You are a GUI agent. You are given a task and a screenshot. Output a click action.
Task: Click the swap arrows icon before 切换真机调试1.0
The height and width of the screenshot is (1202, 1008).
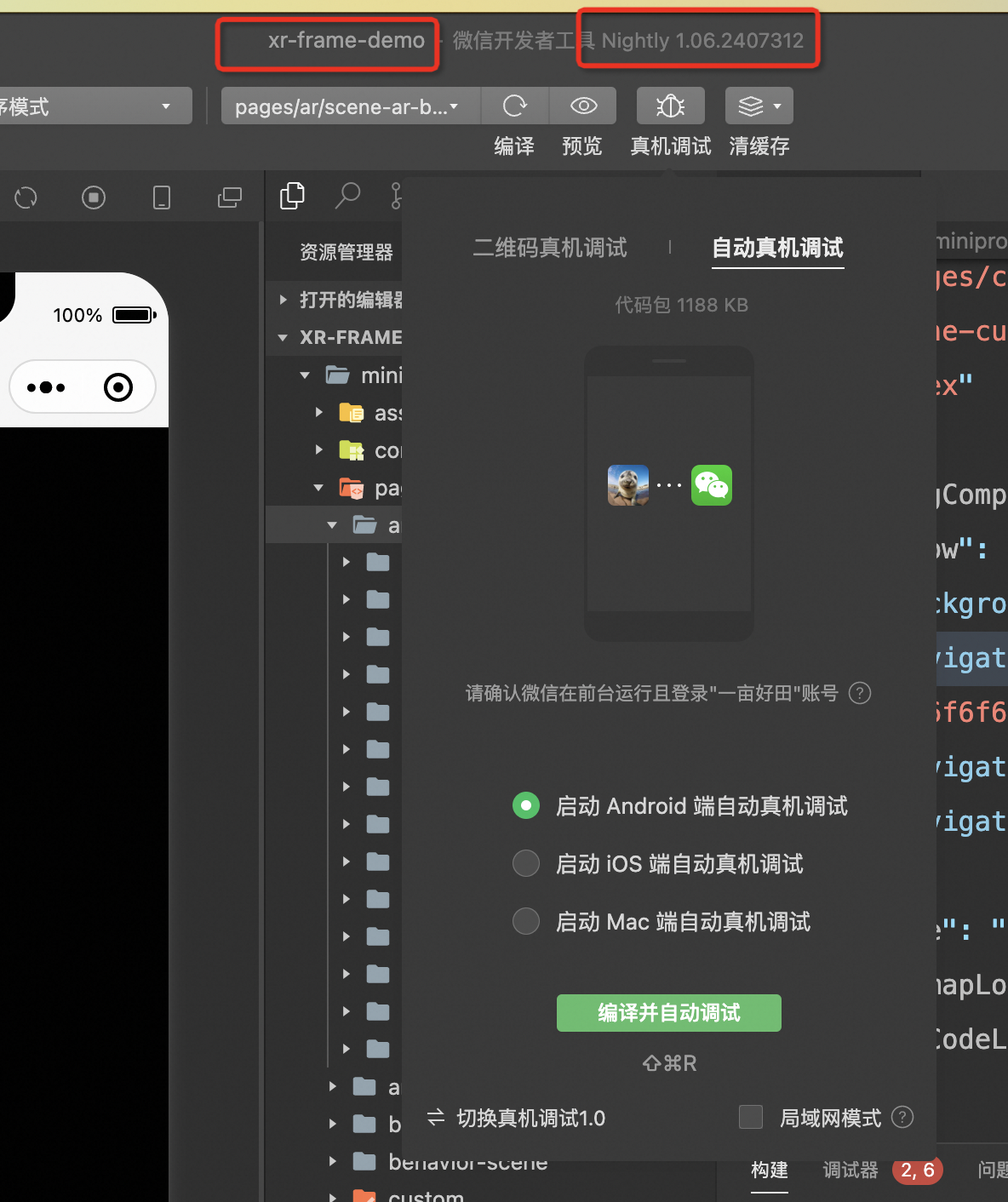point(436,1117)
